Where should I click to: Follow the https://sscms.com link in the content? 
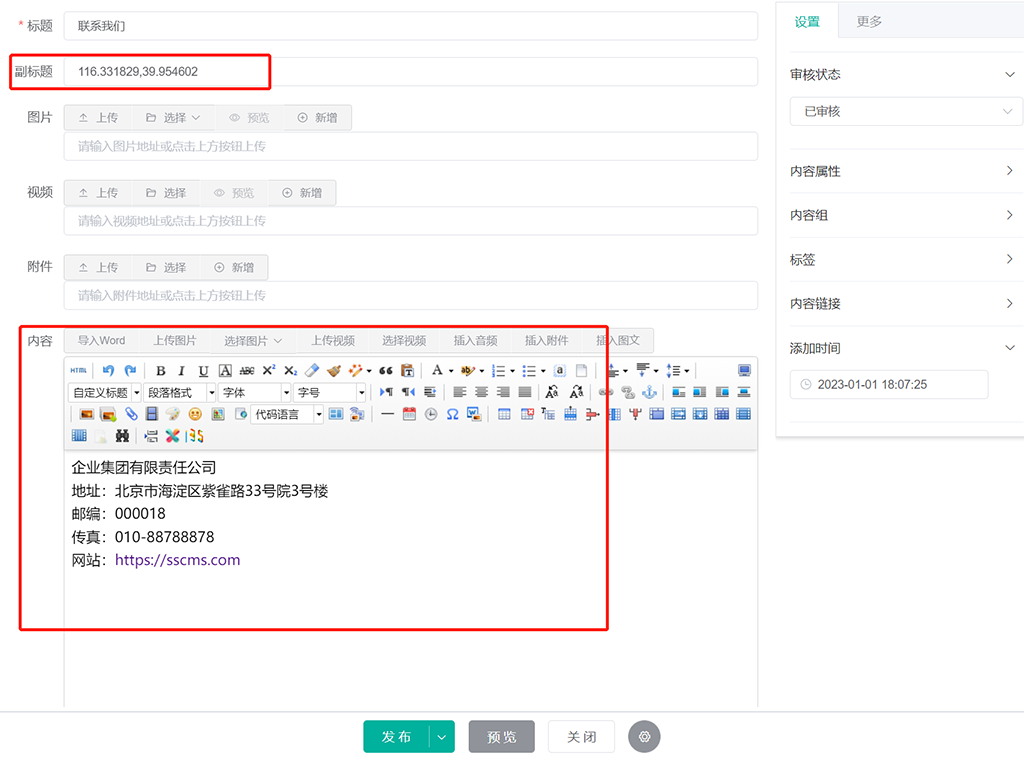[x=177, y=560]
